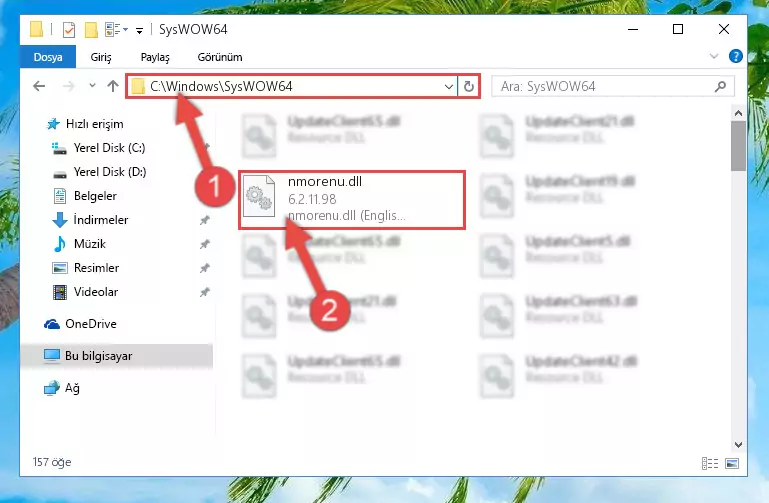Click the OneDrive cloud icon
Image resolution: width=769 pixels, height=503 pixels.
click(x=51, y=324)
